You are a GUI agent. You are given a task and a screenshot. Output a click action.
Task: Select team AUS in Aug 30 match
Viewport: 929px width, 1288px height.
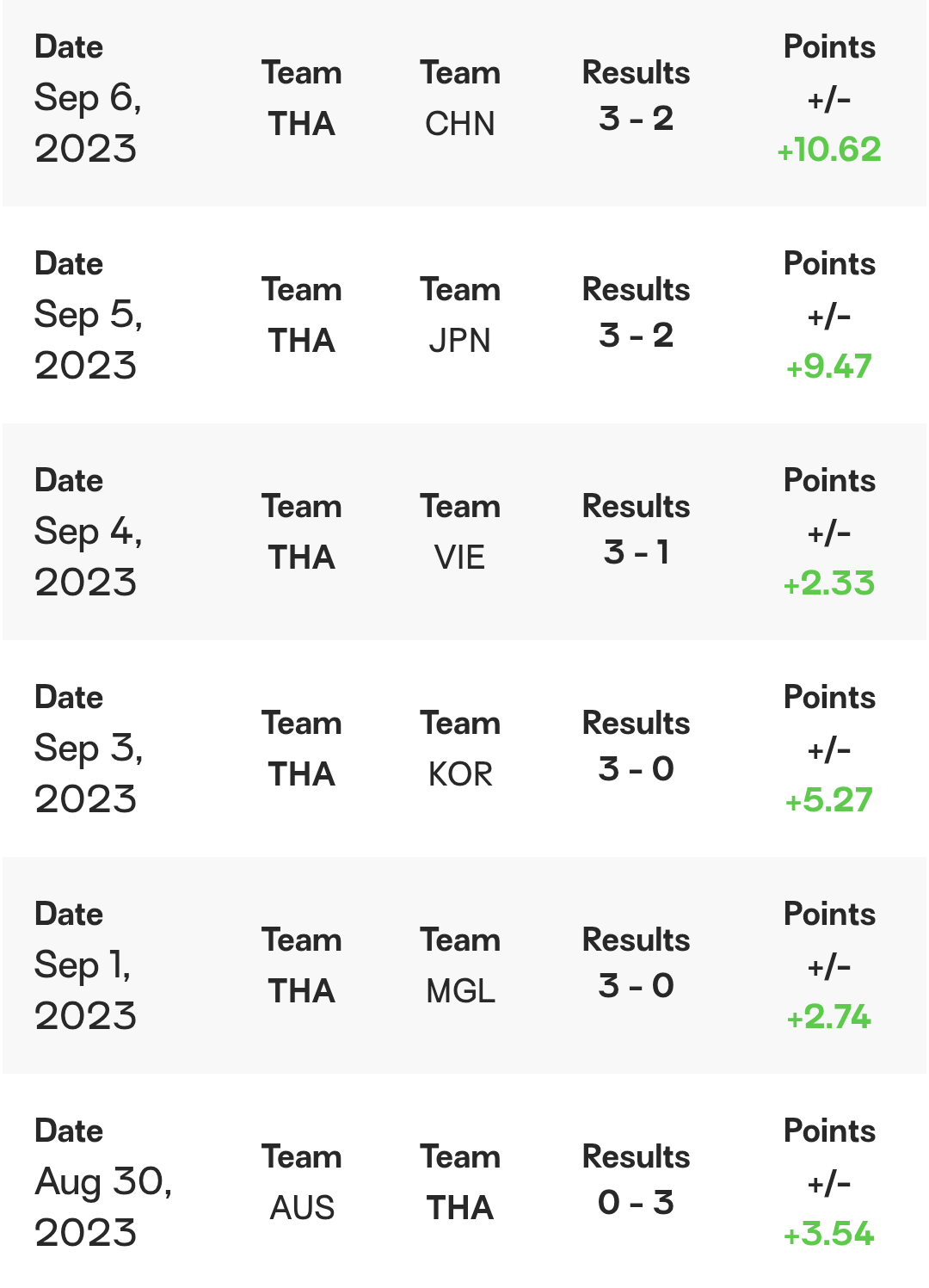(302, 1208)
